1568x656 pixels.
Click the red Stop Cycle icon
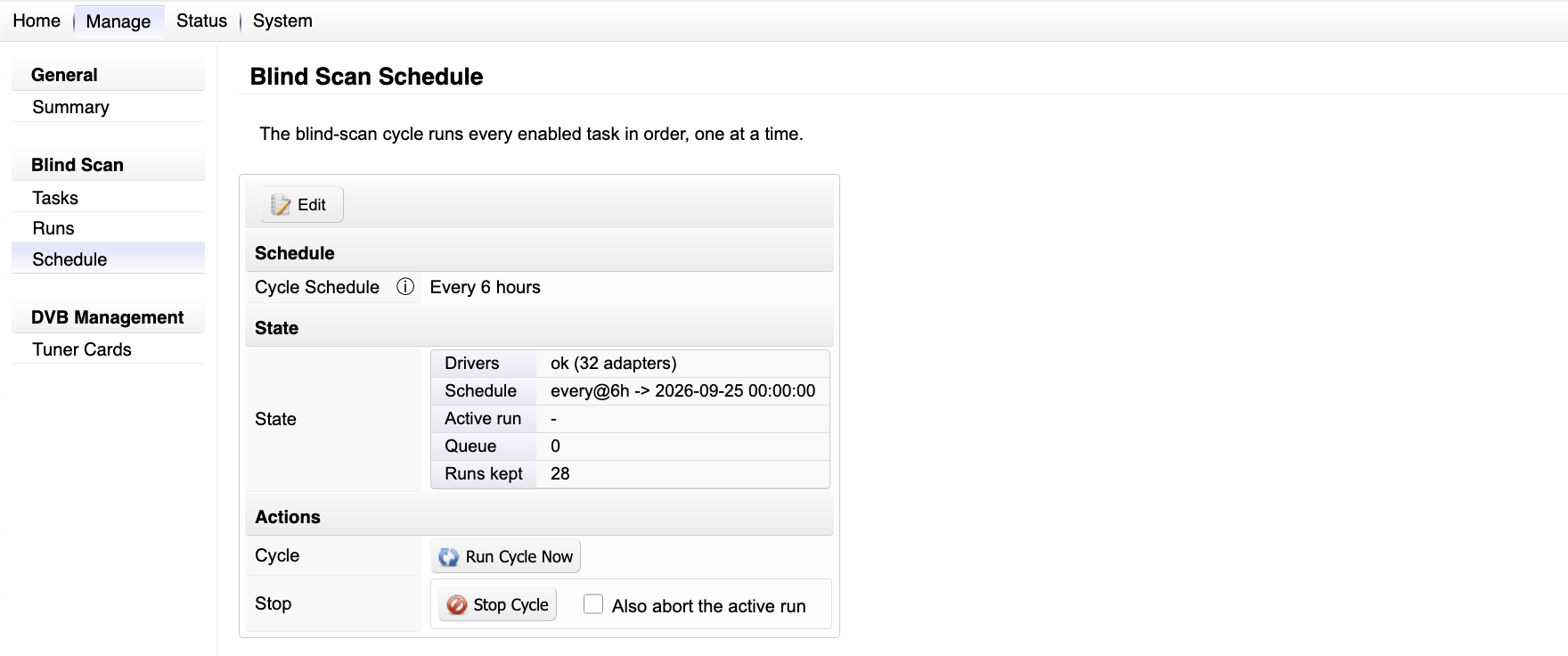pyautogui.click(x=457, y=605)
